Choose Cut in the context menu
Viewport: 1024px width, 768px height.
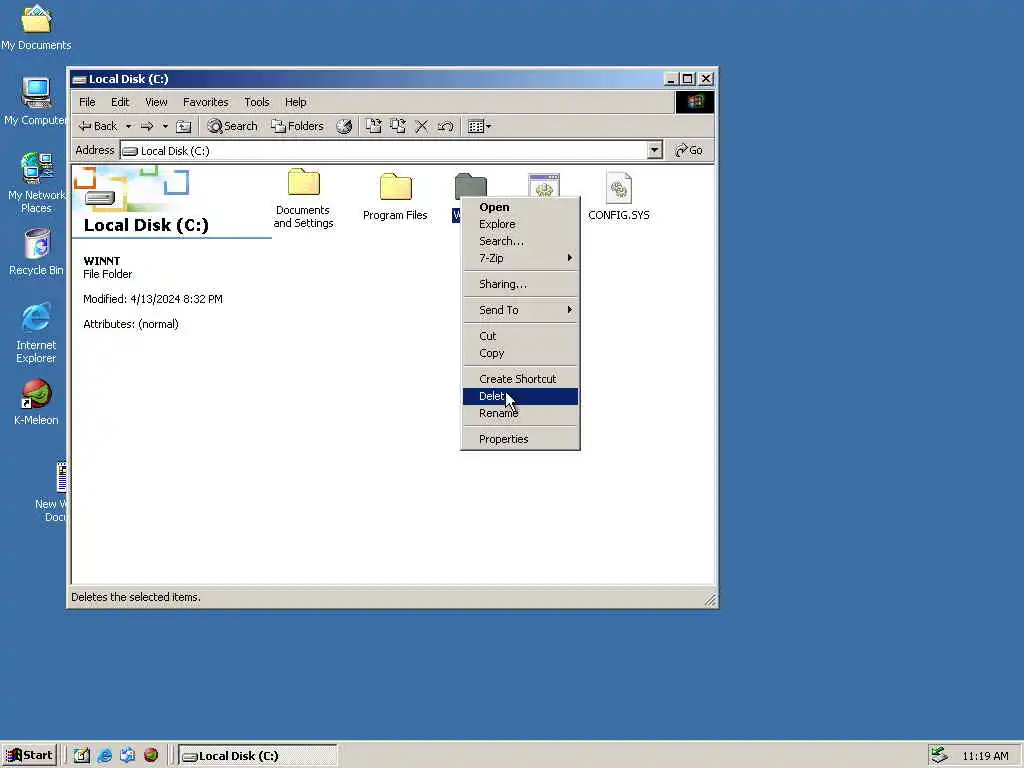[x=520, y=336]
